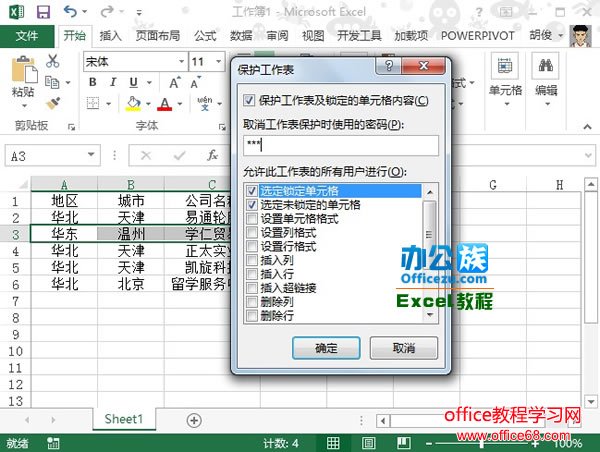Check 插入行 checkbox
This screenshot has height=452, width=600.
coord(252,274)
